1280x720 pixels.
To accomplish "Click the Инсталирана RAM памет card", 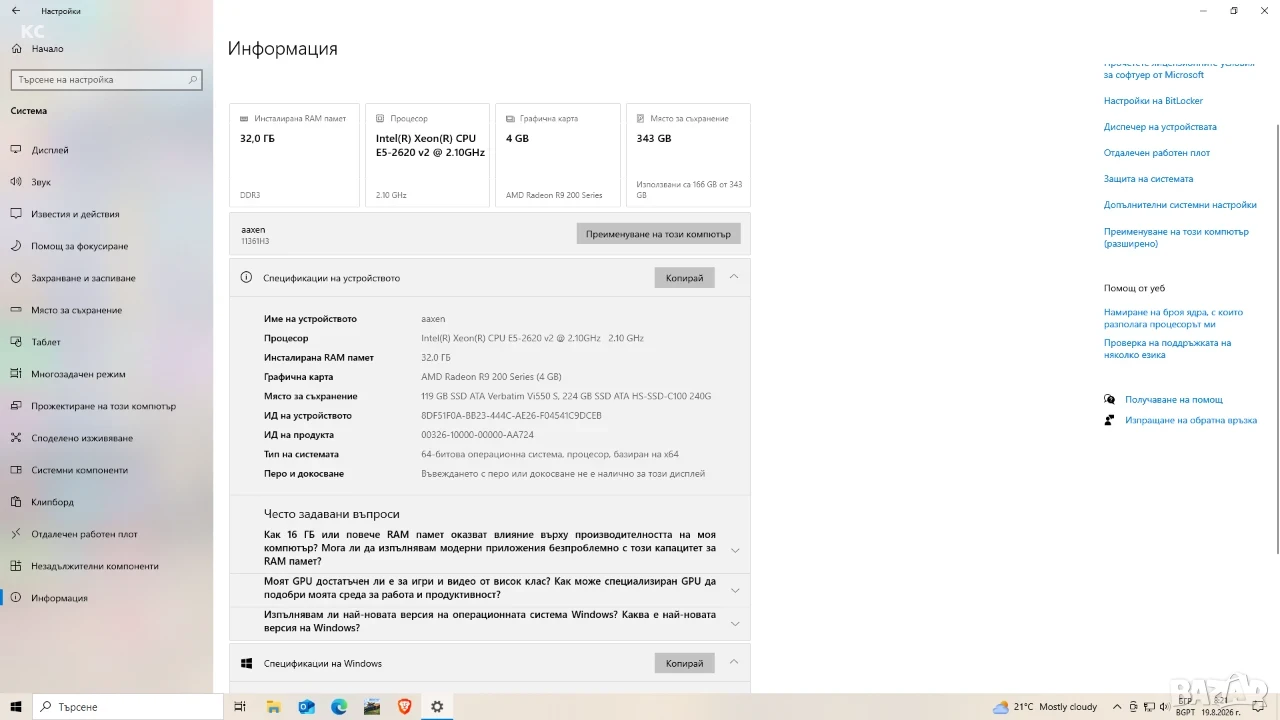I will [x=294, y=155].
